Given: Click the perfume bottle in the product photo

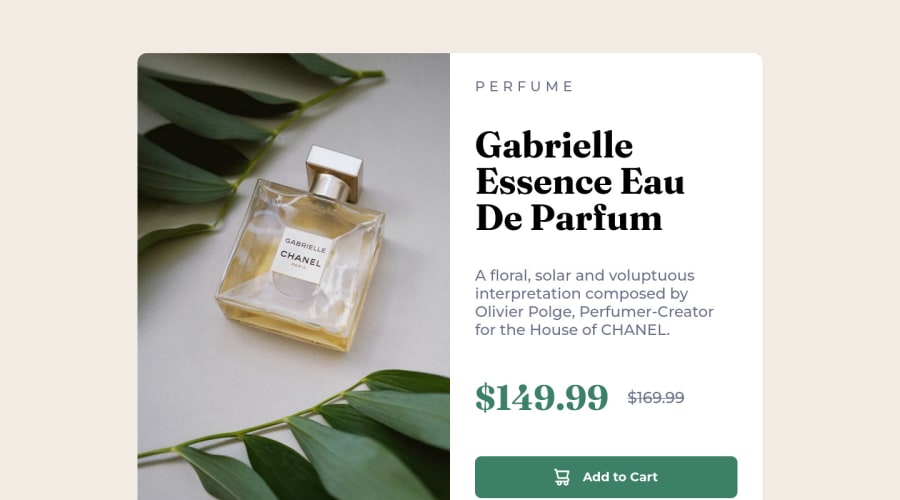Looking at the screenshot, I should [x=300, y=253].
